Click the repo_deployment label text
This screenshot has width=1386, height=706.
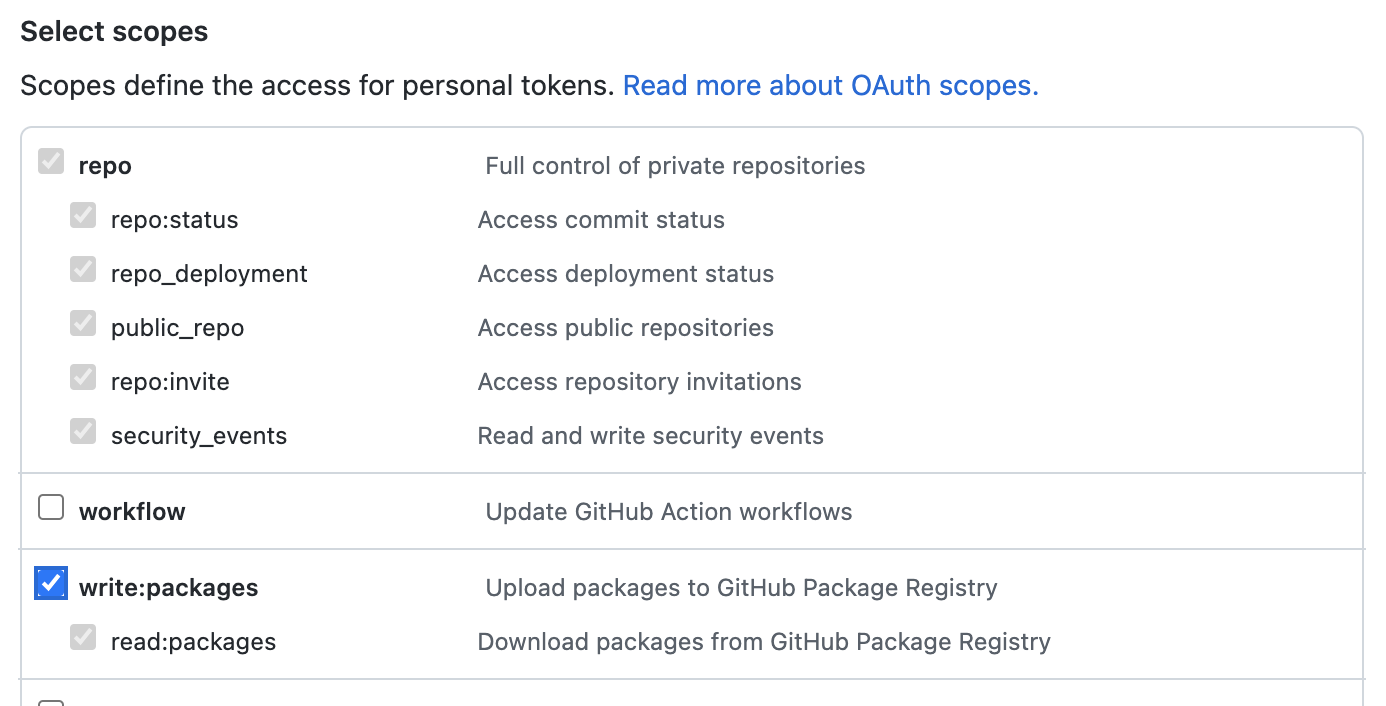tap(209, 274)
